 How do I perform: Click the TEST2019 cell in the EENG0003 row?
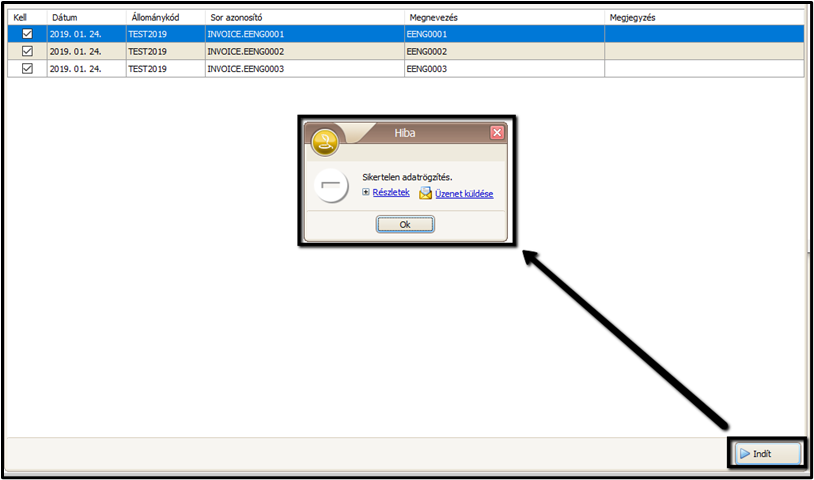click(166, 68)
